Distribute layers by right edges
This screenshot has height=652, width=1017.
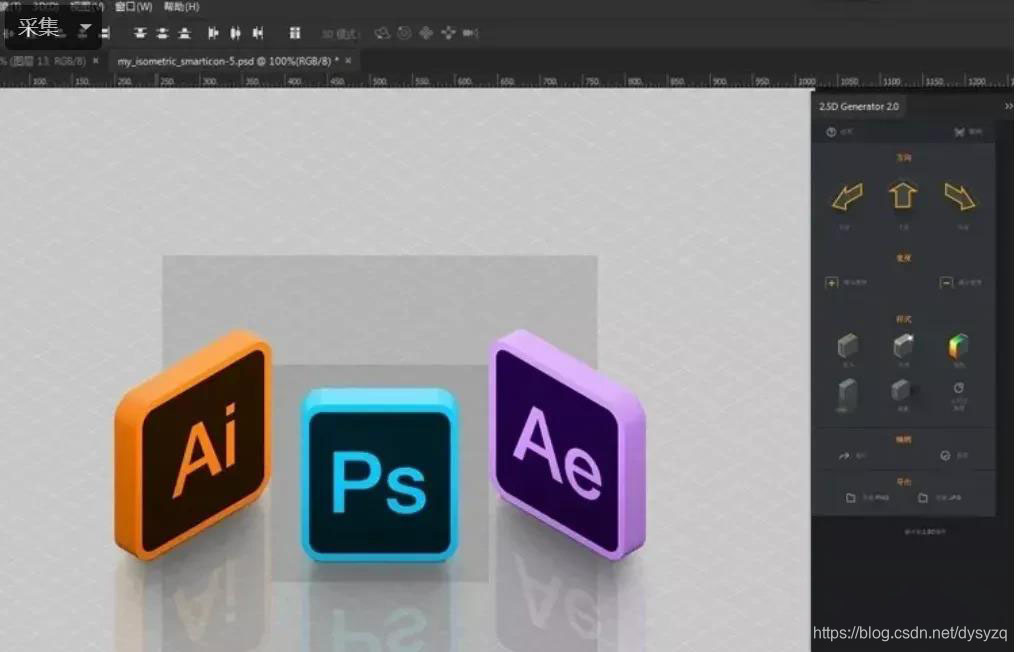[258, 33]
